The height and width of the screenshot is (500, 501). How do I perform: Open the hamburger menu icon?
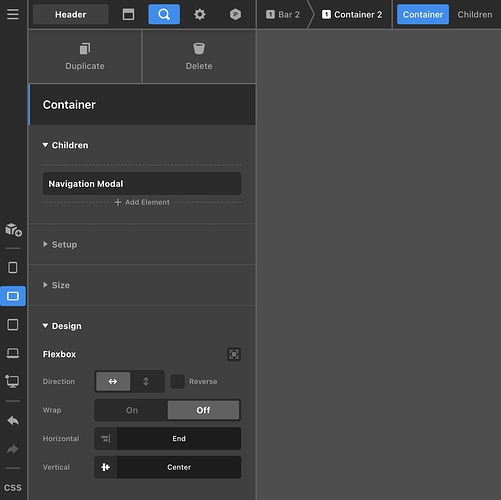tap(13, 14)
